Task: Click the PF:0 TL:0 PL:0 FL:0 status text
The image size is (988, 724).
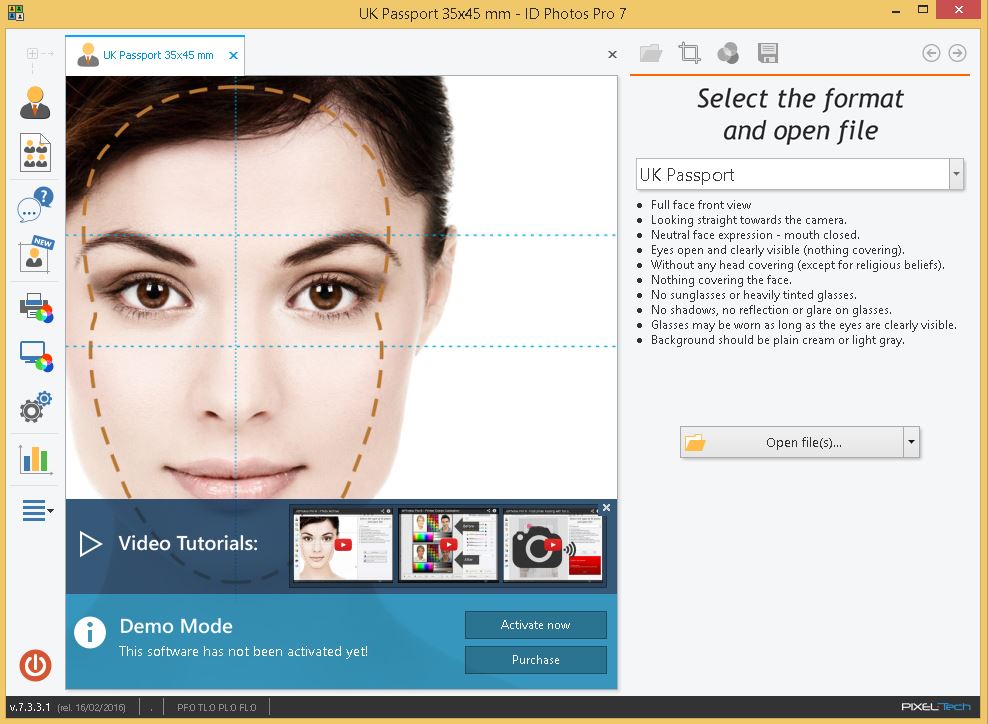Action: pyautogui.click(x=217, y=708)
